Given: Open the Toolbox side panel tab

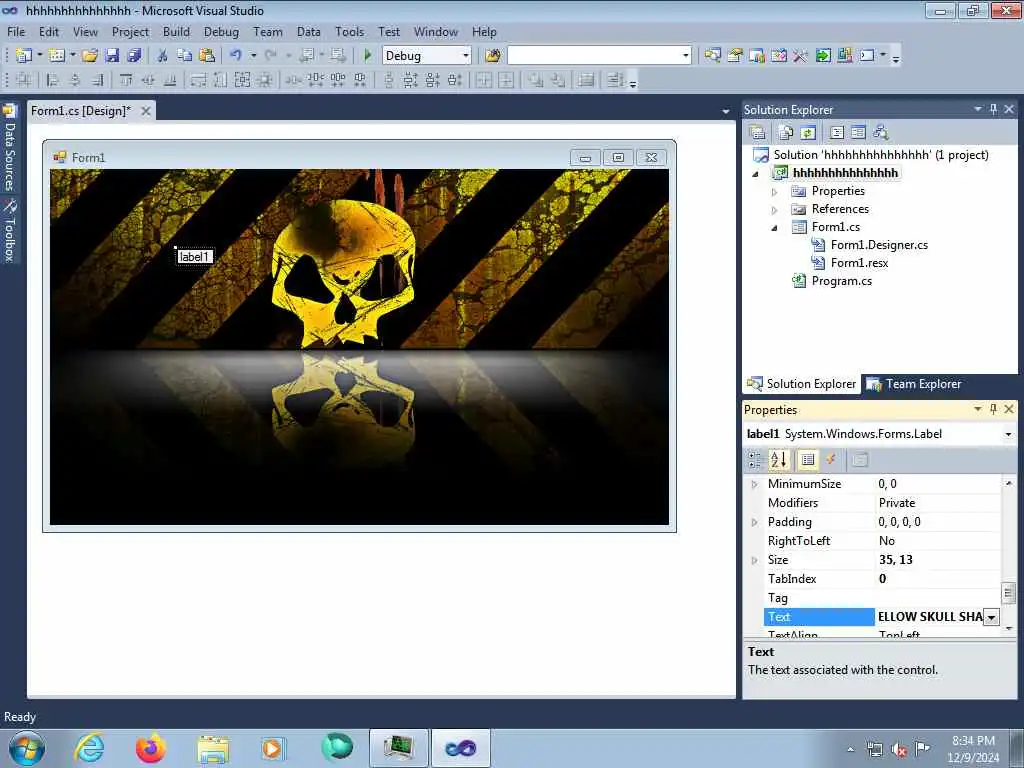Looking at the screenshot, I should pos(10,231).
